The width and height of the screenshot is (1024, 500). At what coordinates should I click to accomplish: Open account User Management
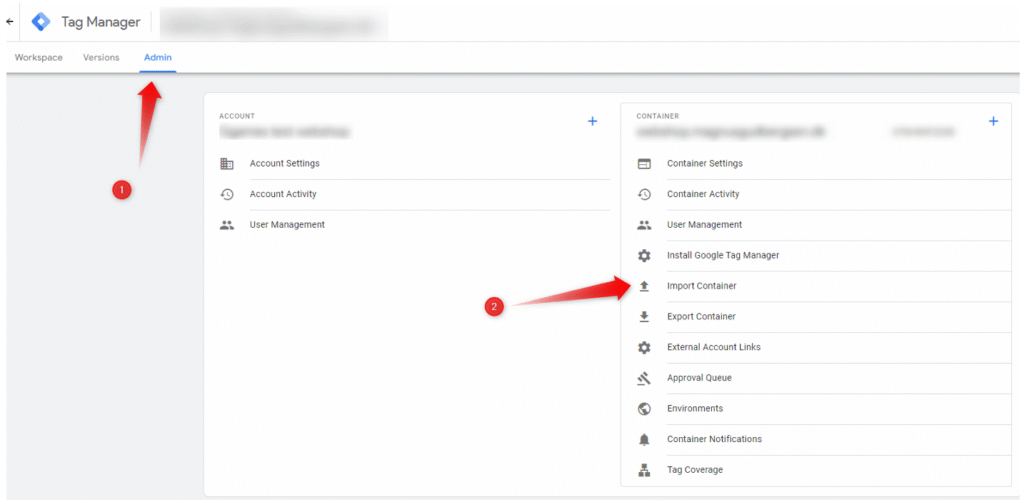(287, 225)
